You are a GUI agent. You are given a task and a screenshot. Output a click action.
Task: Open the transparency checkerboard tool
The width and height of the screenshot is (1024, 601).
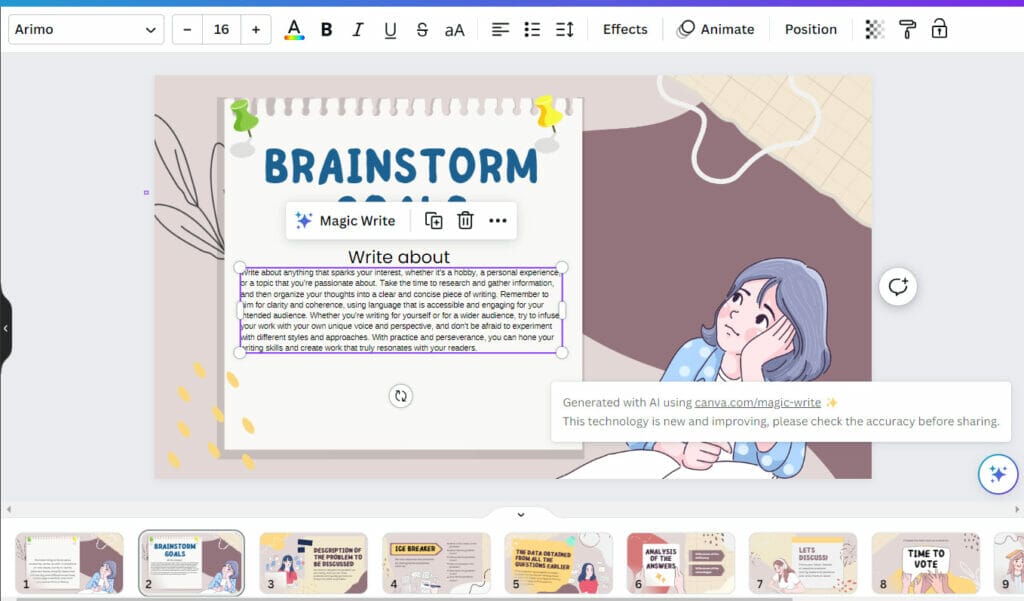click(875, 30)
